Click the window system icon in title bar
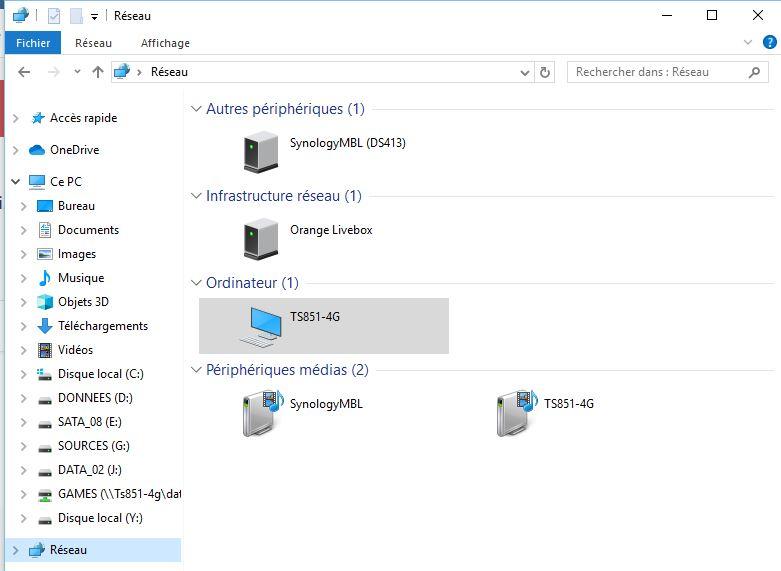Viewport: 781px width, 571px height. pos(20,15)
